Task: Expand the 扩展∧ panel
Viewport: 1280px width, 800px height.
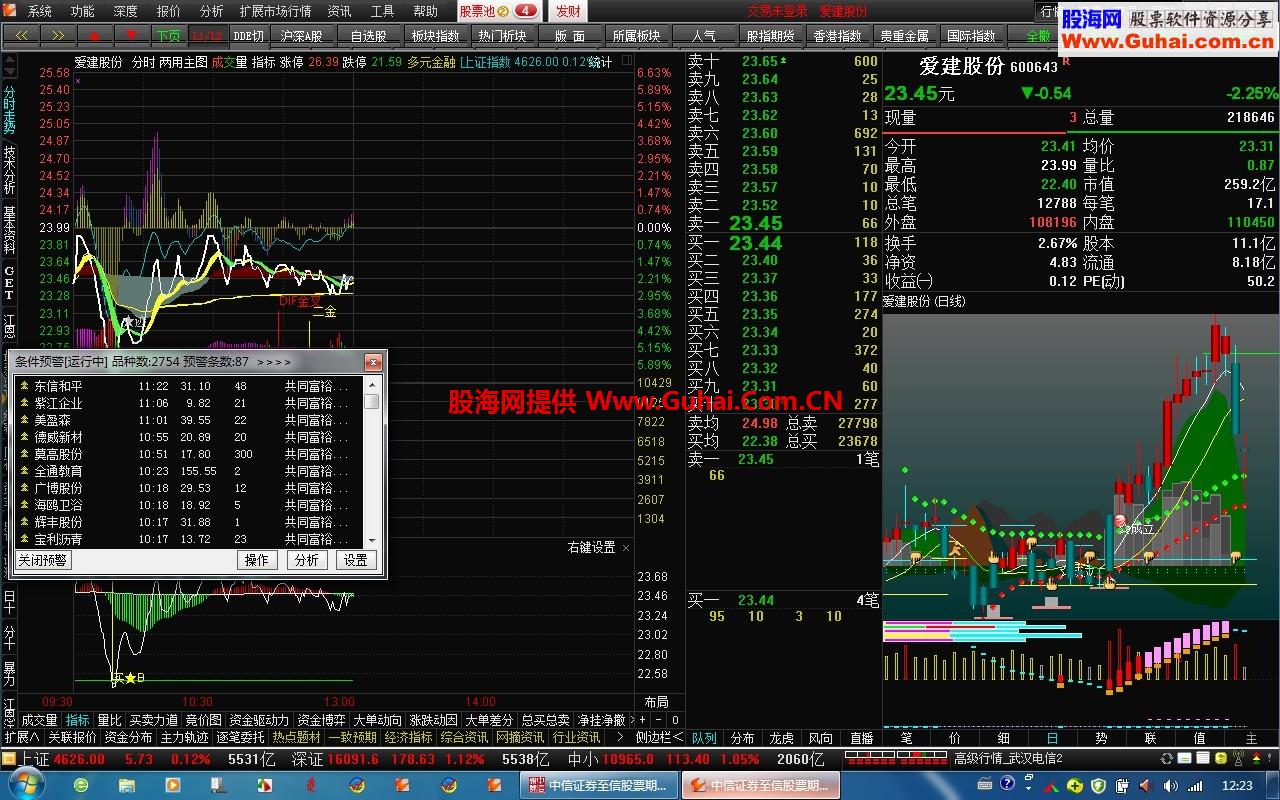Action: pyautogui.click(x=22, y=737)
